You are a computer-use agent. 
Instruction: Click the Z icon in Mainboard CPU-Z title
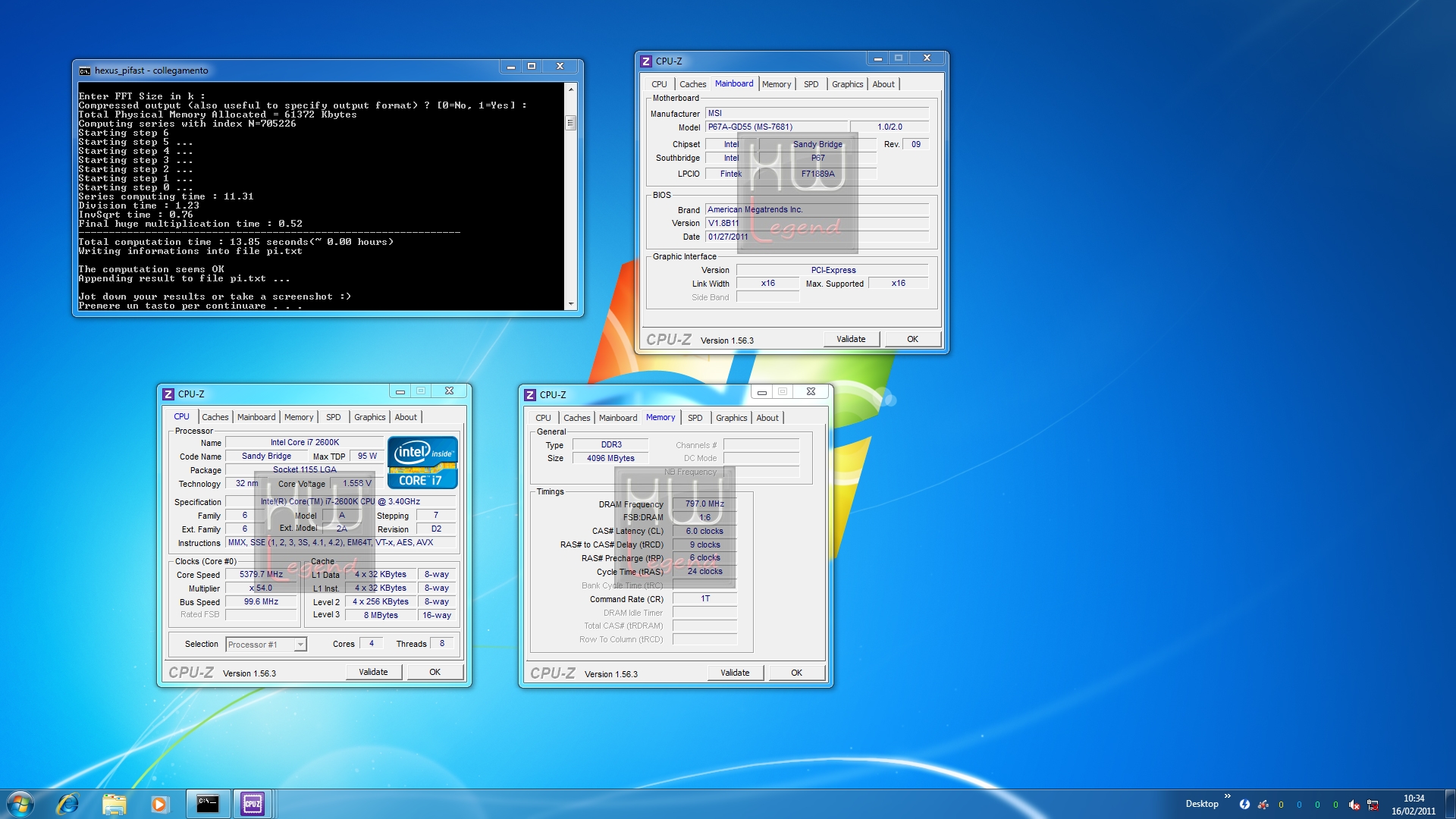pyautogui.click(x=646, y=61)
